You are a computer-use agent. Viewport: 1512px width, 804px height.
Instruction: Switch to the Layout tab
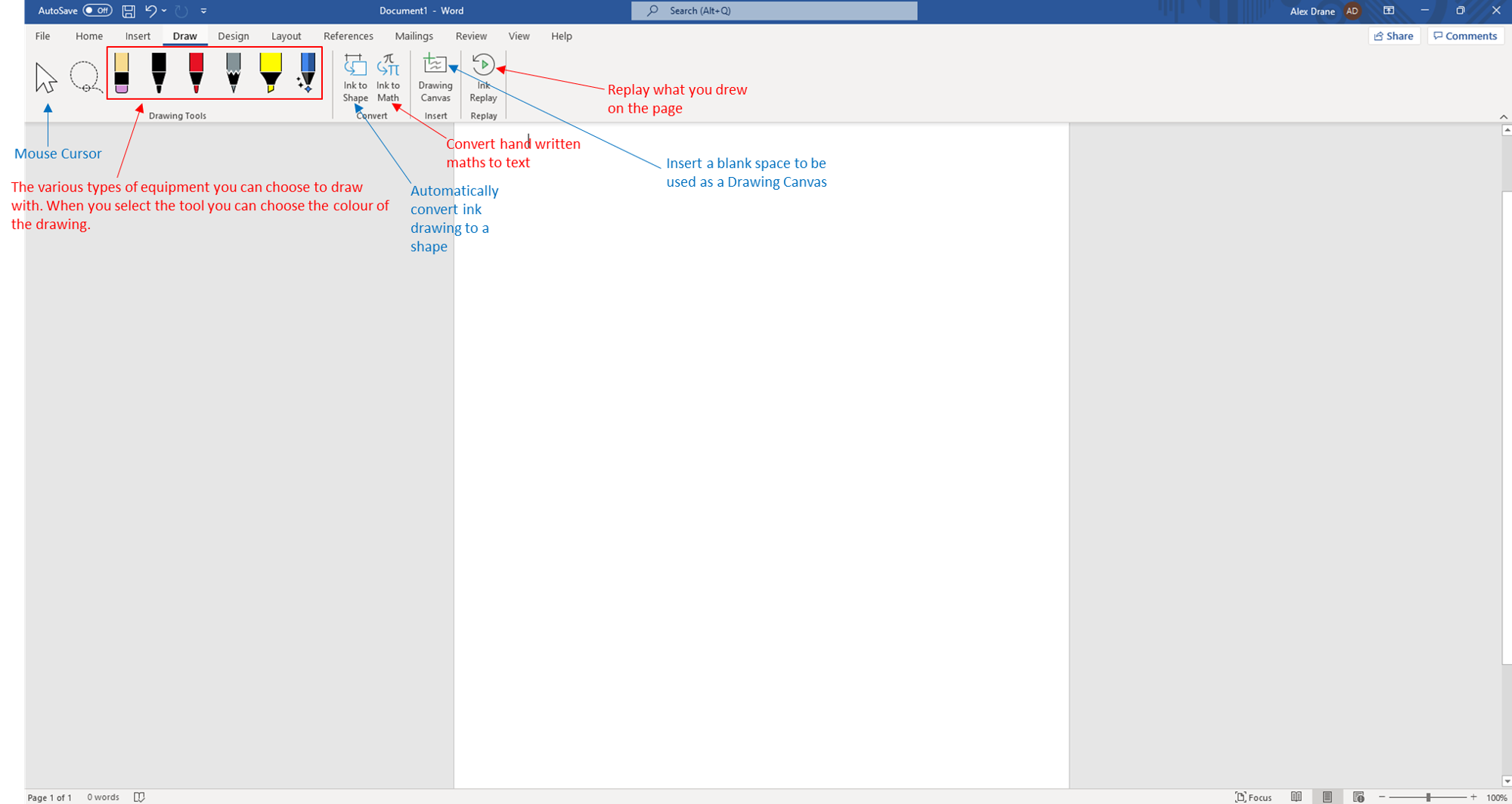coord(286,36)
